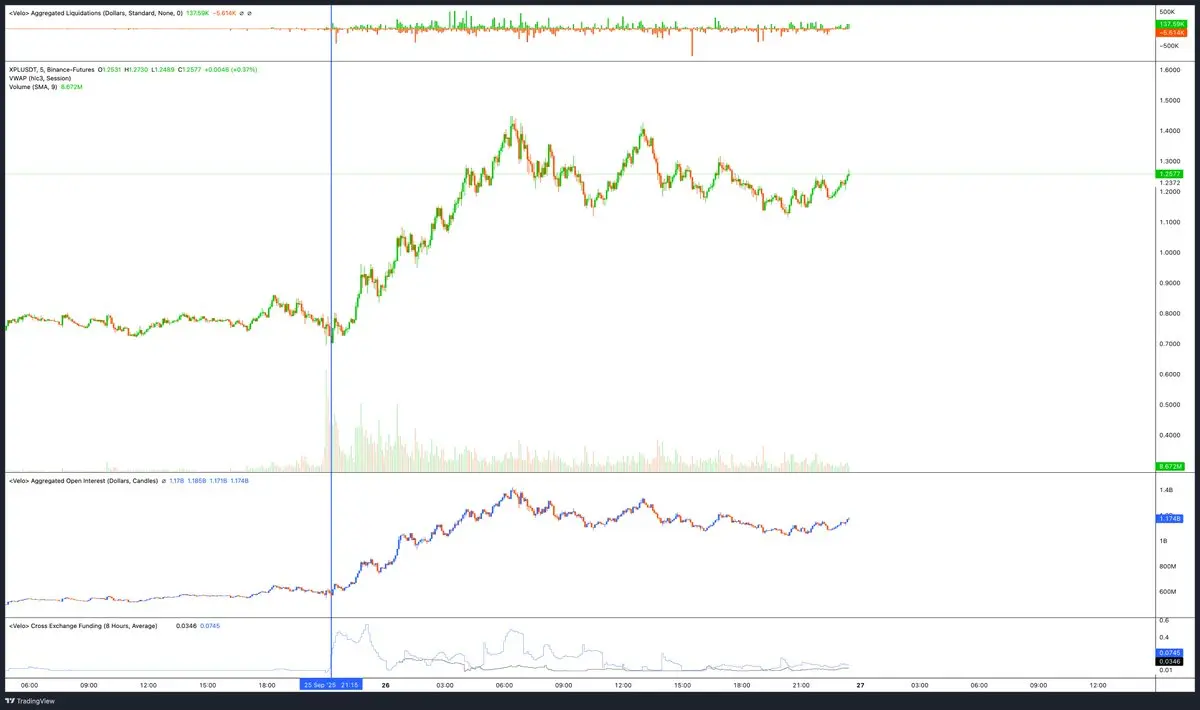This screenshot has width=1200, height=710.
Task: Click the black 0.0346 label on the funding scale
Action: 1169,662
